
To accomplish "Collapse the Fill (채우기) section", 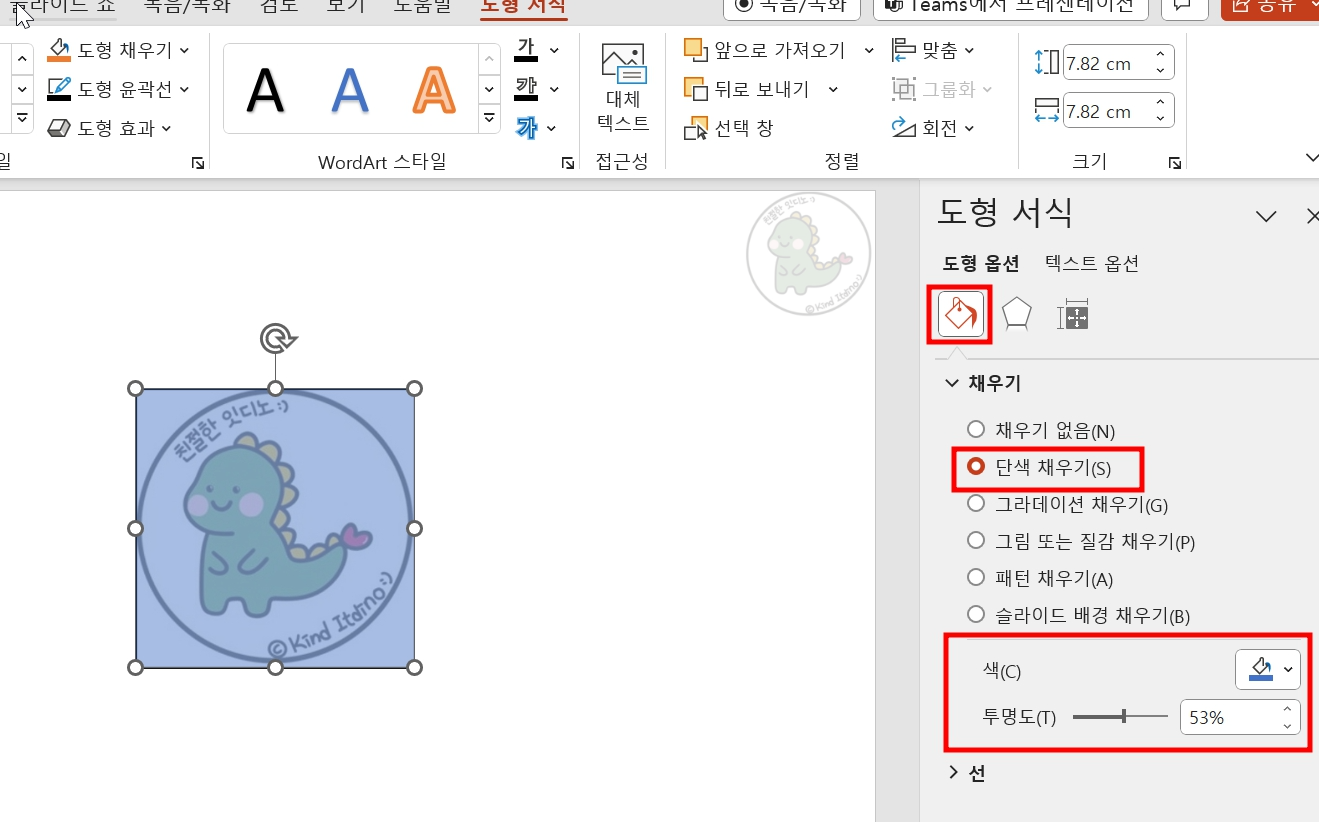I will 952,383.
